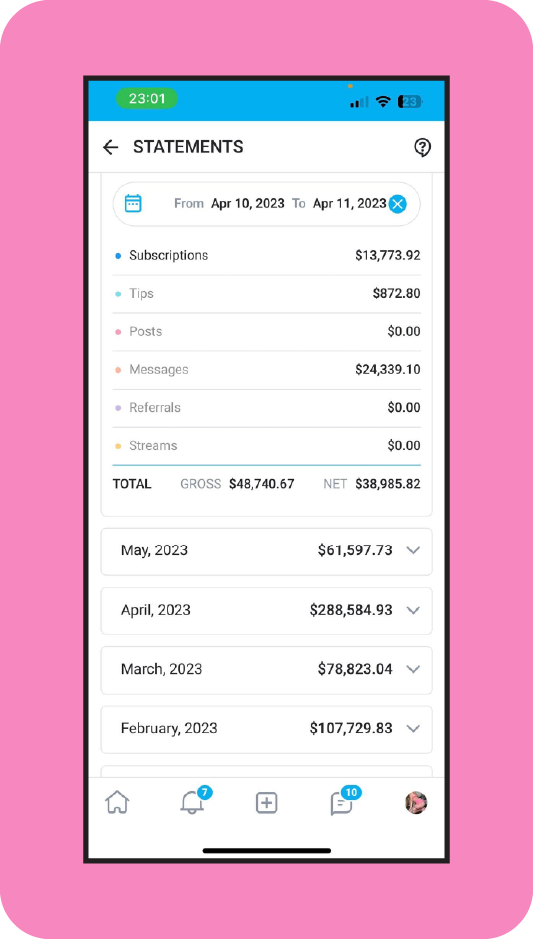Select the Subscriptions earnings row
This screenshot has width=533, height=939.
pos(266,256)
